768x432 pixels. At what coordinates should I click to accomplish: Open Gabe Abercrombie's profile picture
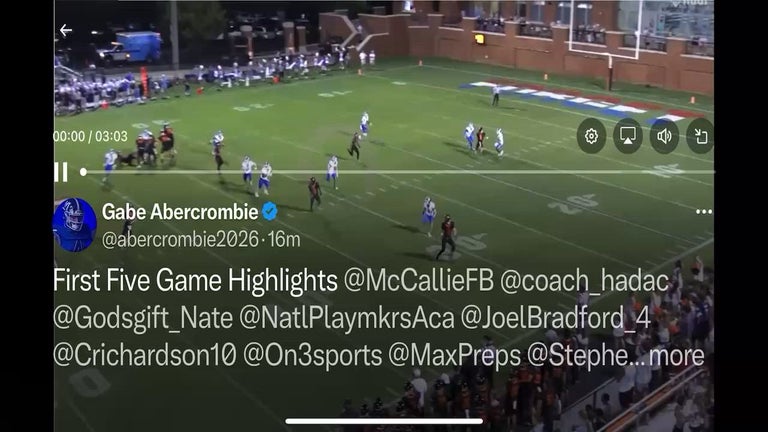(x=75, y=225)
